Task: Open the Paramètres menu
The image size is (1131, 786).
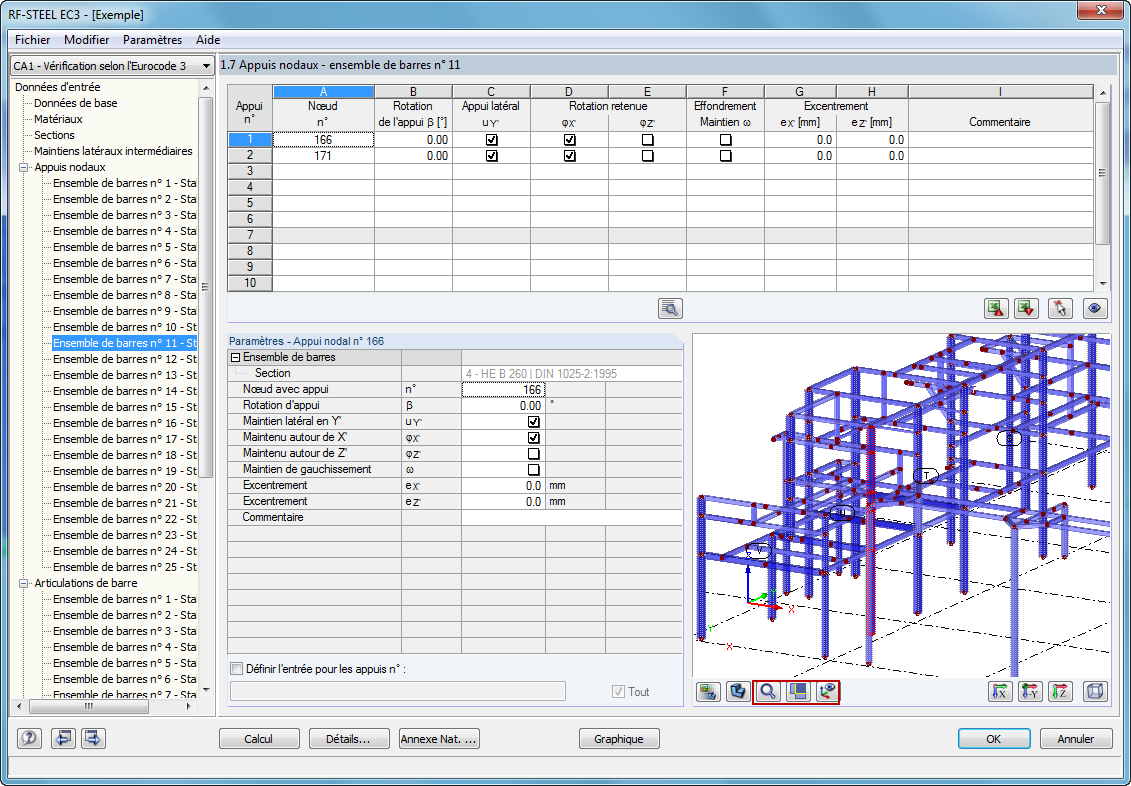Action: 152,40
